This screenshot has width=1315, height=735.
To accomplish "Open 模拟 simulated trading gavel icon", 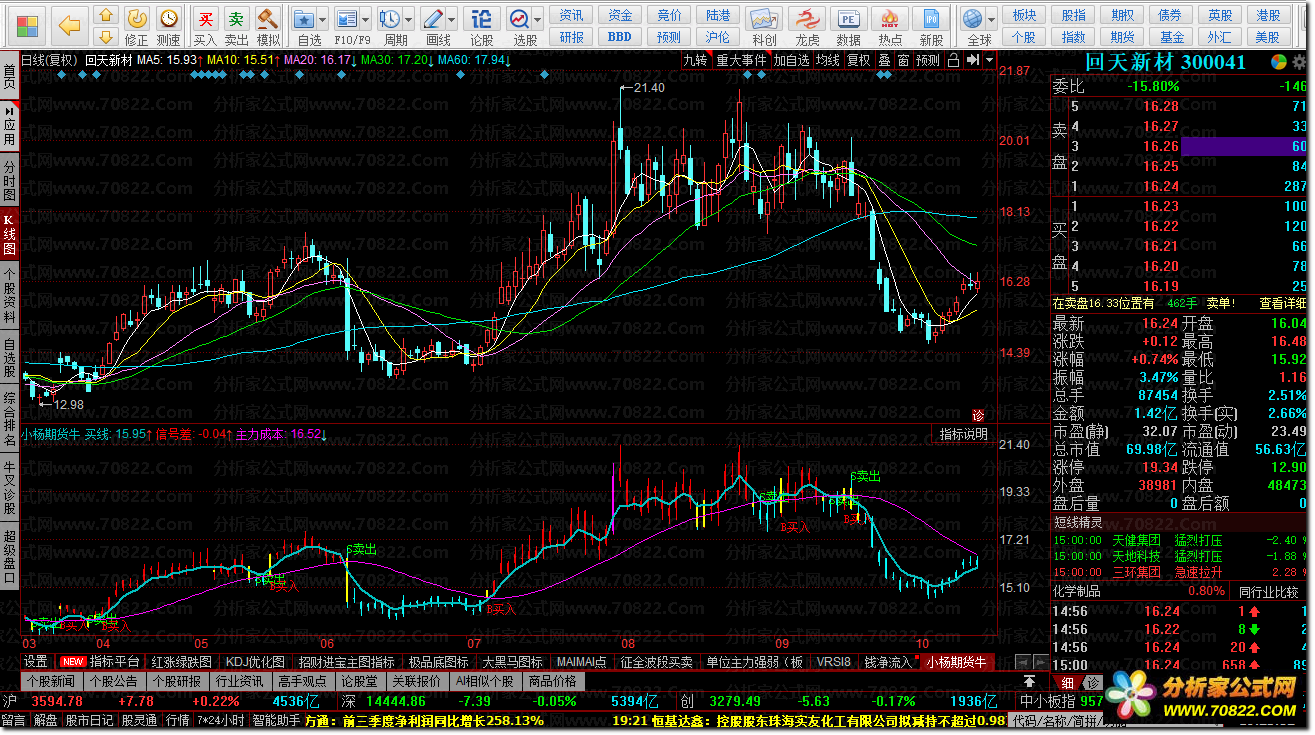I will [x=268, y=25].
